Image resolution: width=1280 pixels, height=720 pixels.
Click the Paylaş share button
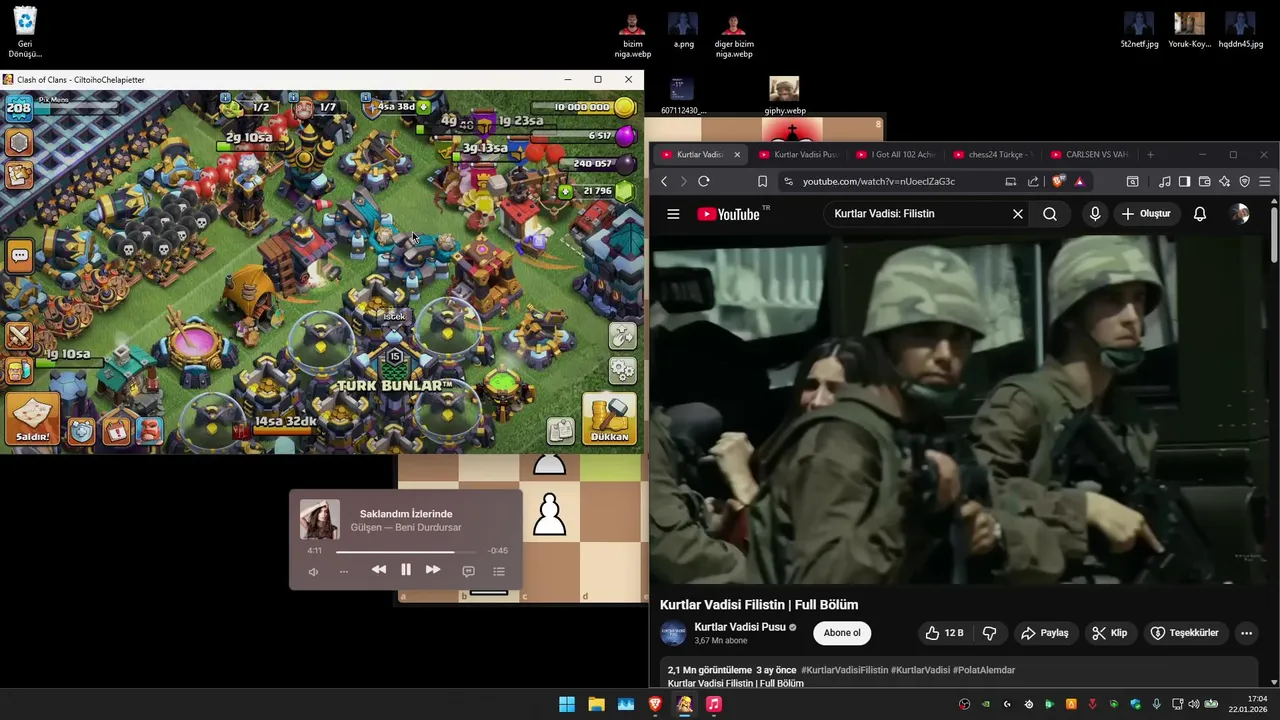[1045, 633]
